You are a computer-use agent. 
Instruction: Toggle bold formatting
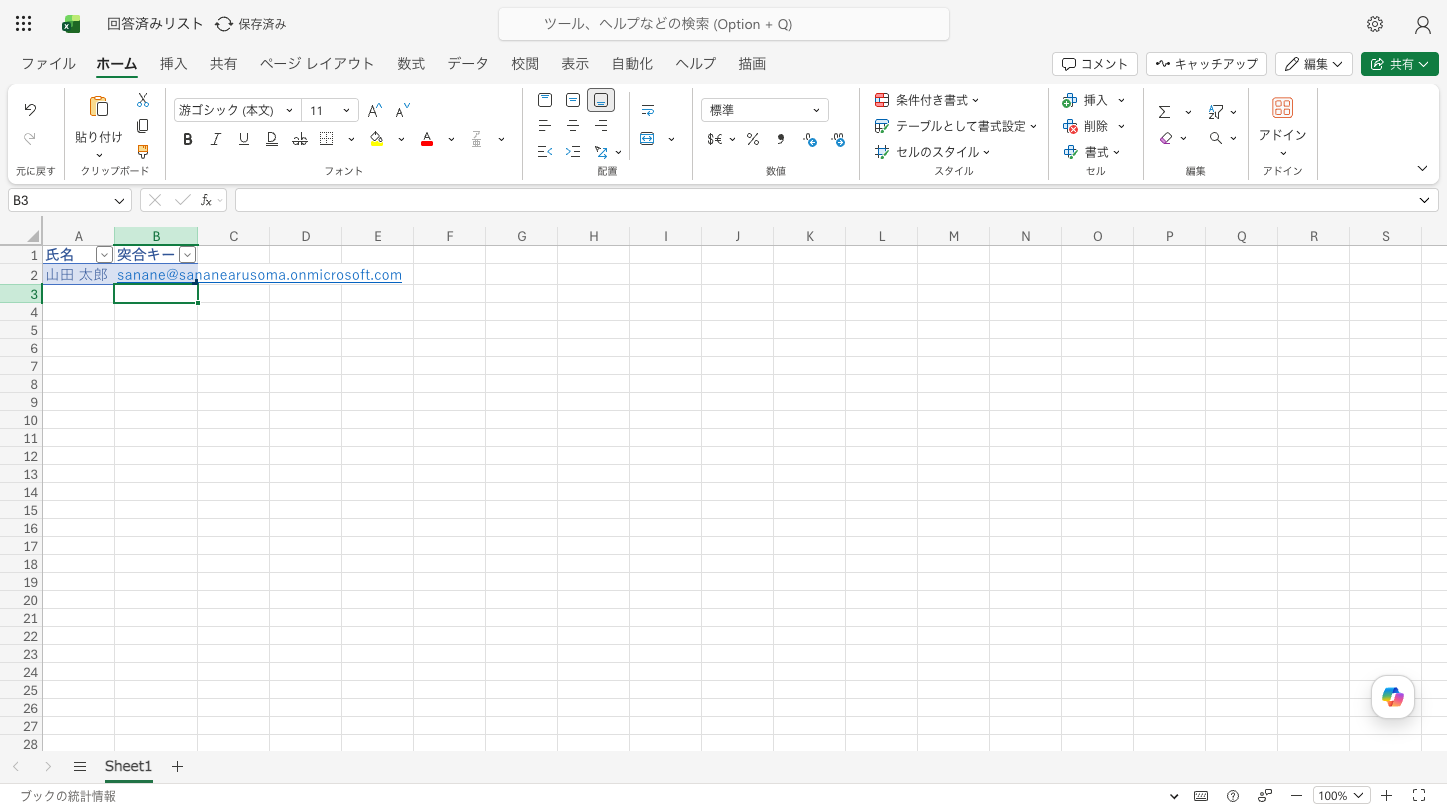(x=187, y=139)
